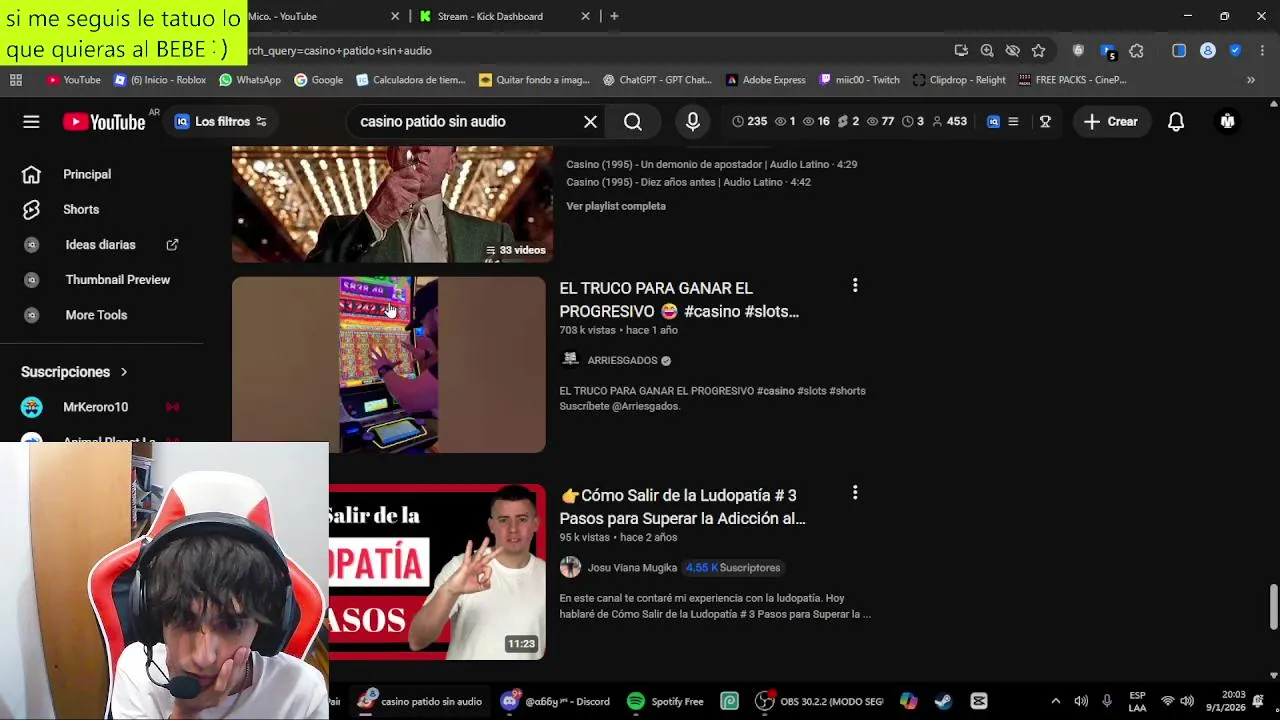Viewport: 1280px width, 720px height.
Task: Open the Casino 1995 playlist thumbnail
Action: click(x=392, y=204)
